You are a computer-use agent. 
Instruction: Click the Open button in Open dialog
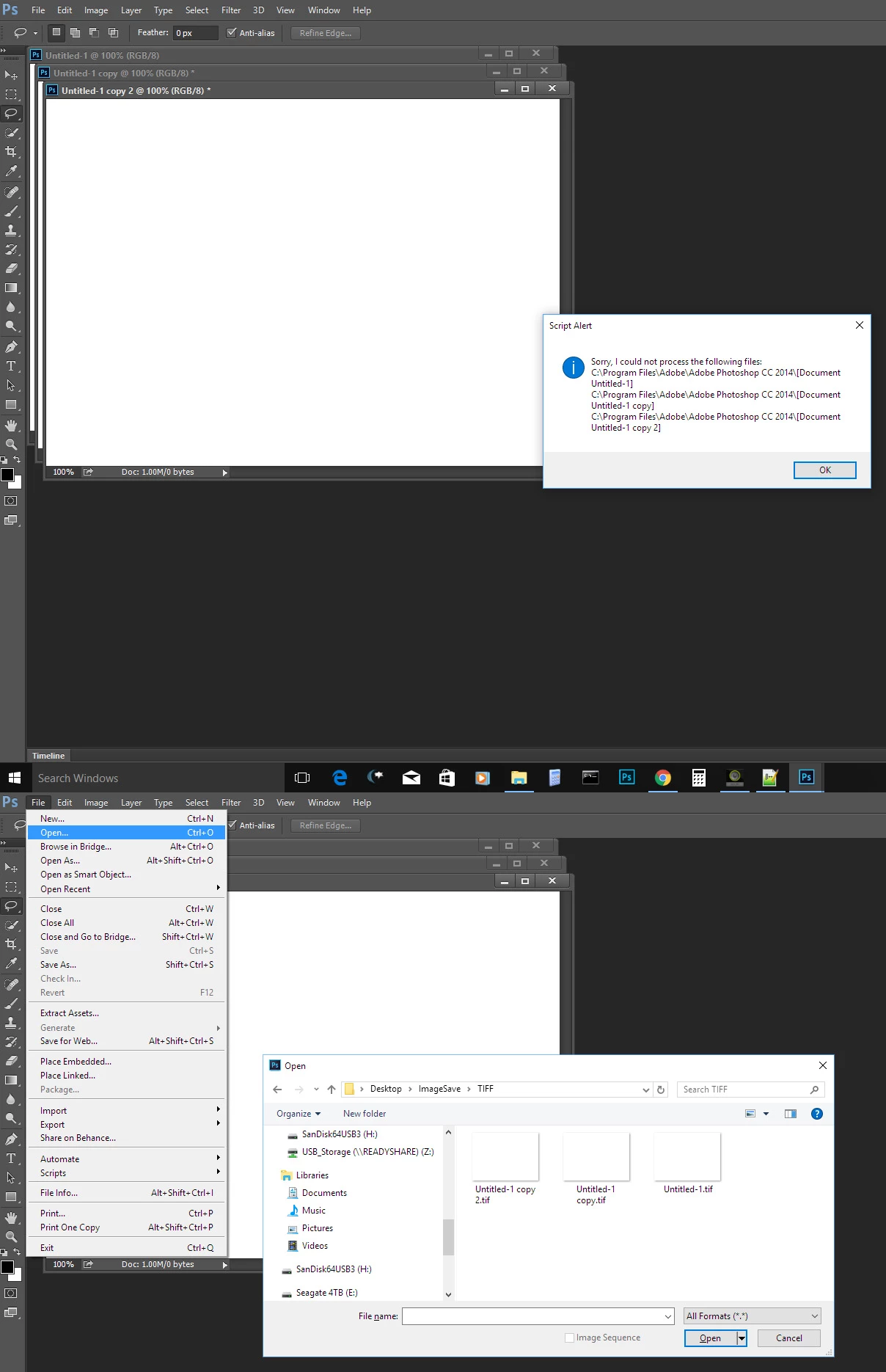click(x=710, y=1338)
